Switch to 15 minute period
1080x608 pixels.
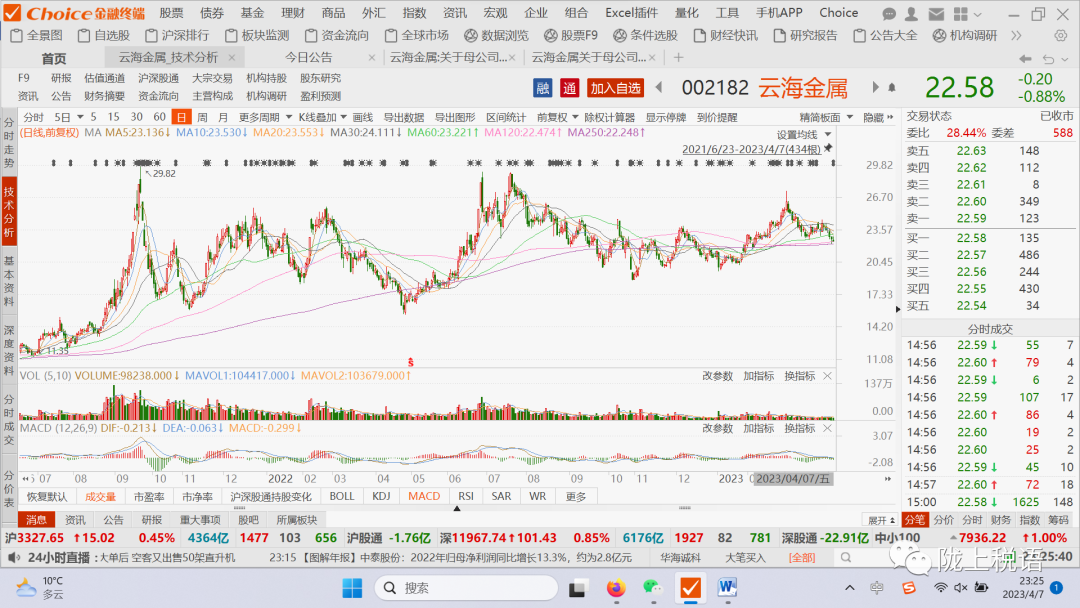tap(114, 117)
